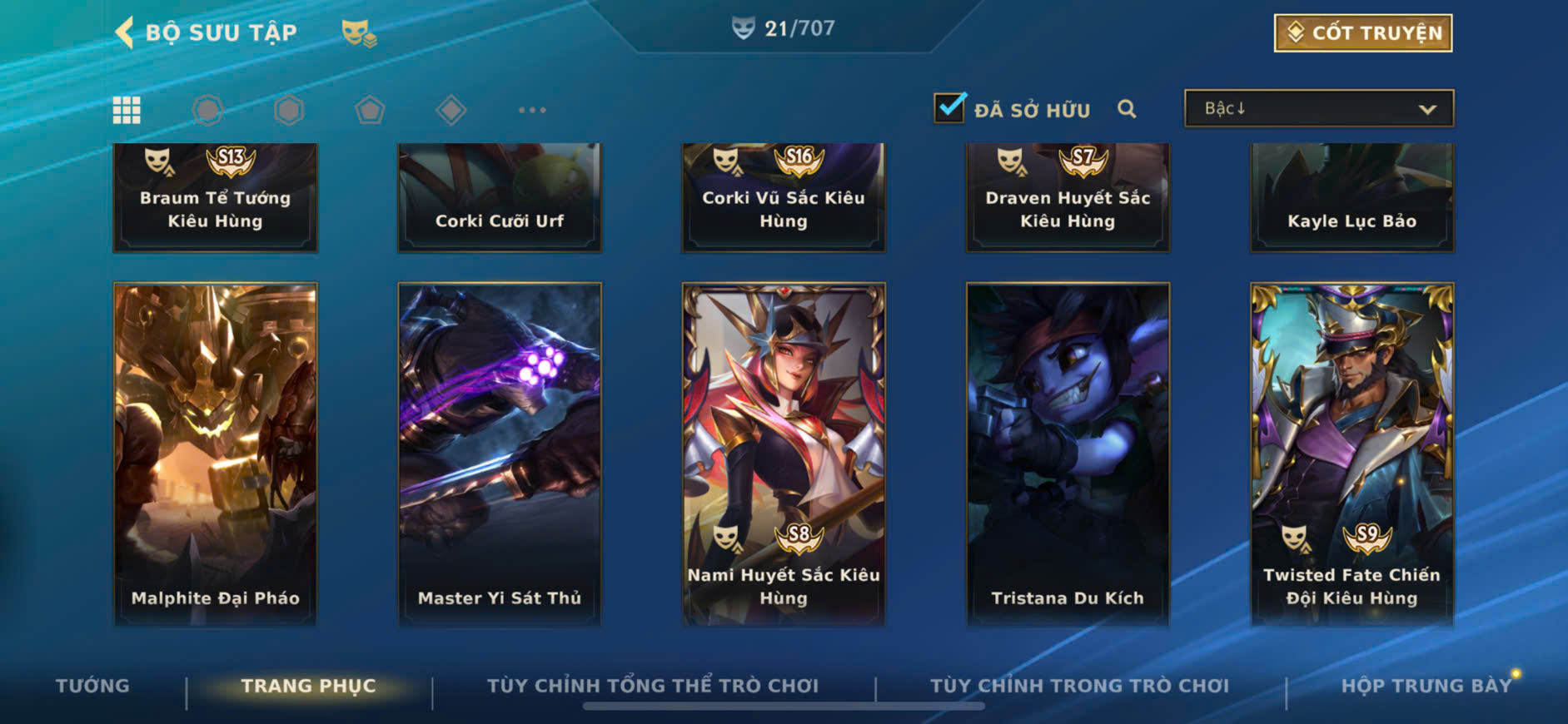
Task: Uncheck the Đã Sở Hữu owned checkbox
Action: 950,107
